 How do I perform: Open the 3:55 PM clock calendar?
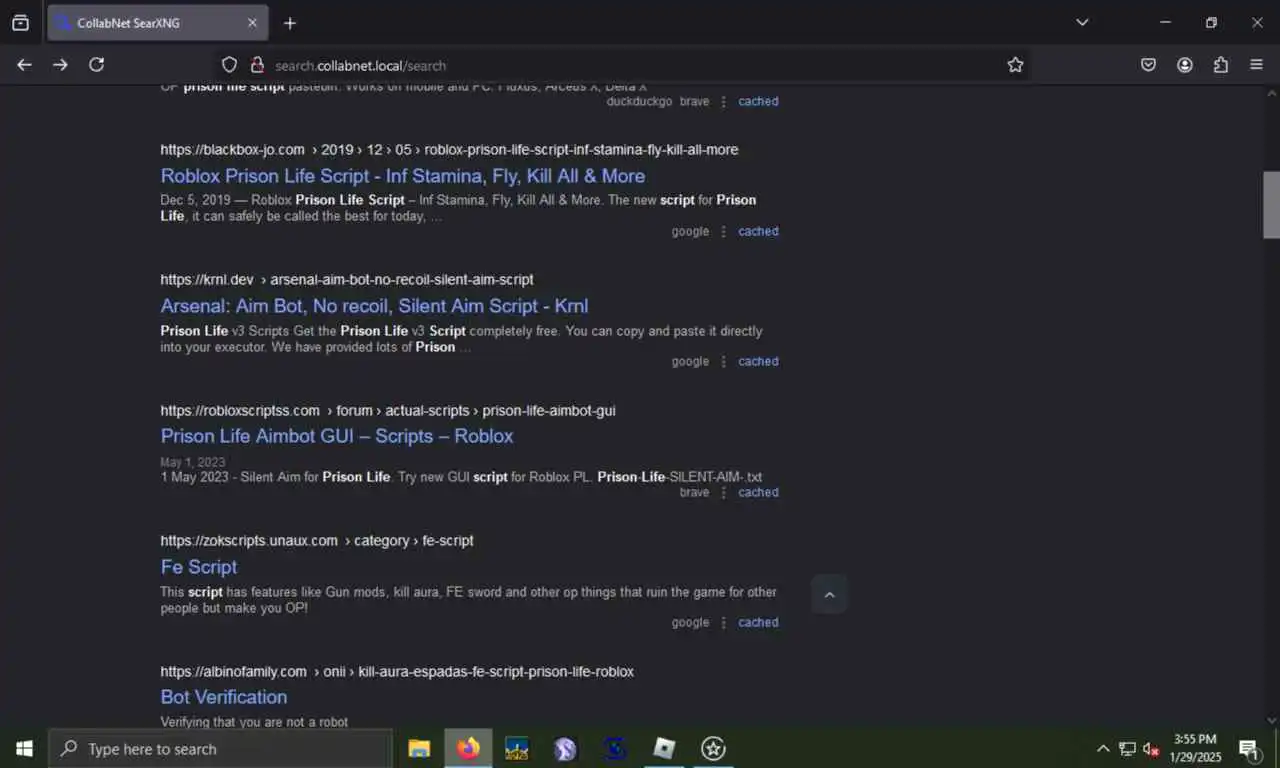pos(1195,748)
